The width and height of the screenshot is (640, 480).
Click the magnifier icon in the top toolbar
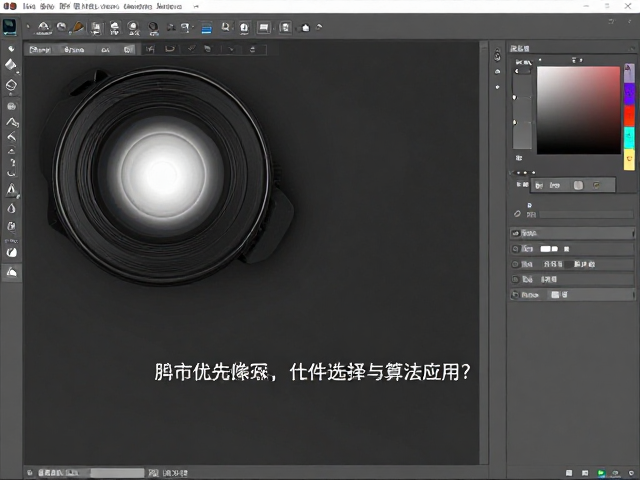tap(225, 27)
